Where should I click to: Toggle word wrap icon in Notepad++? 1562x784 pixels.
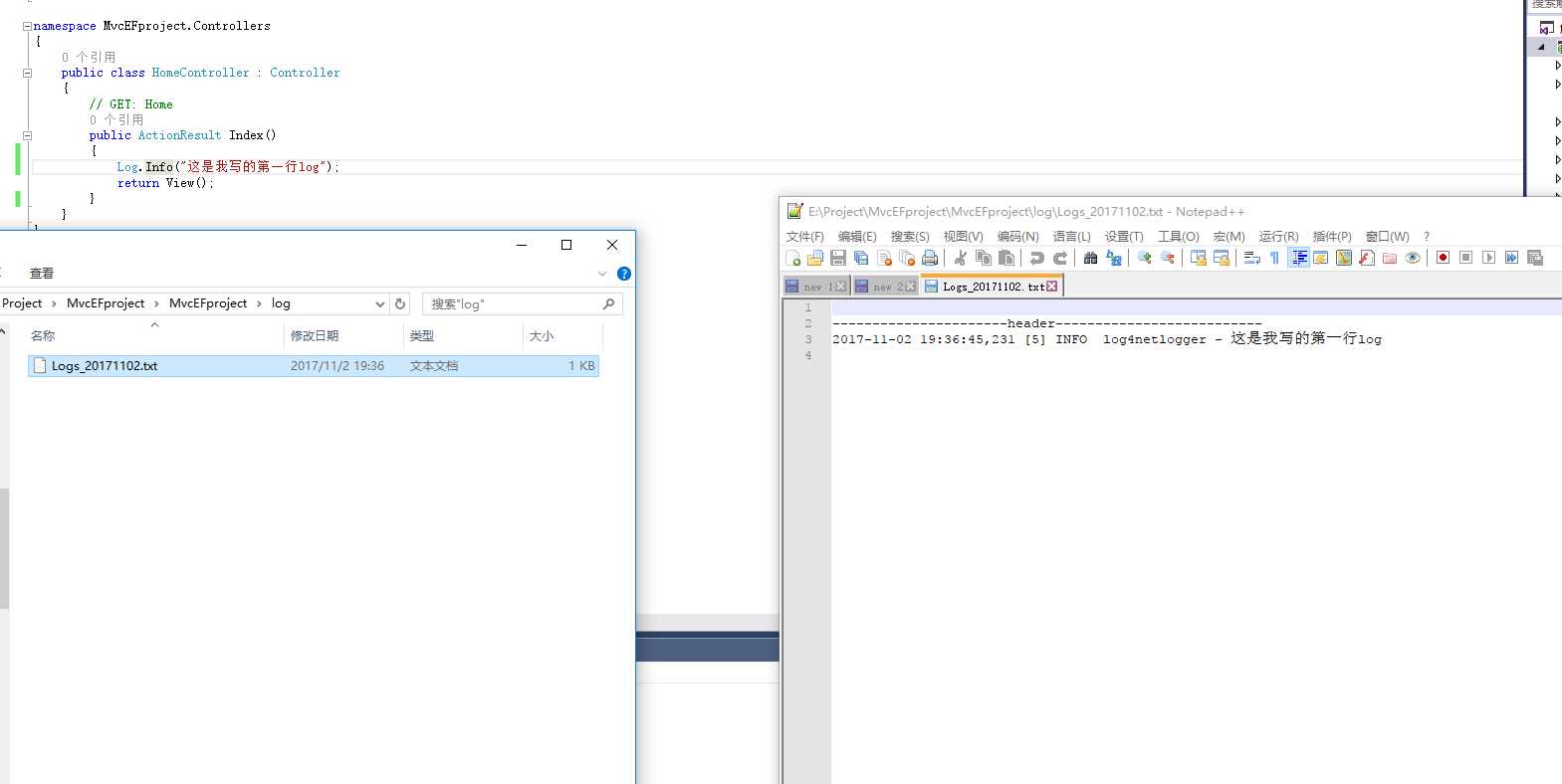point(1252,258)
